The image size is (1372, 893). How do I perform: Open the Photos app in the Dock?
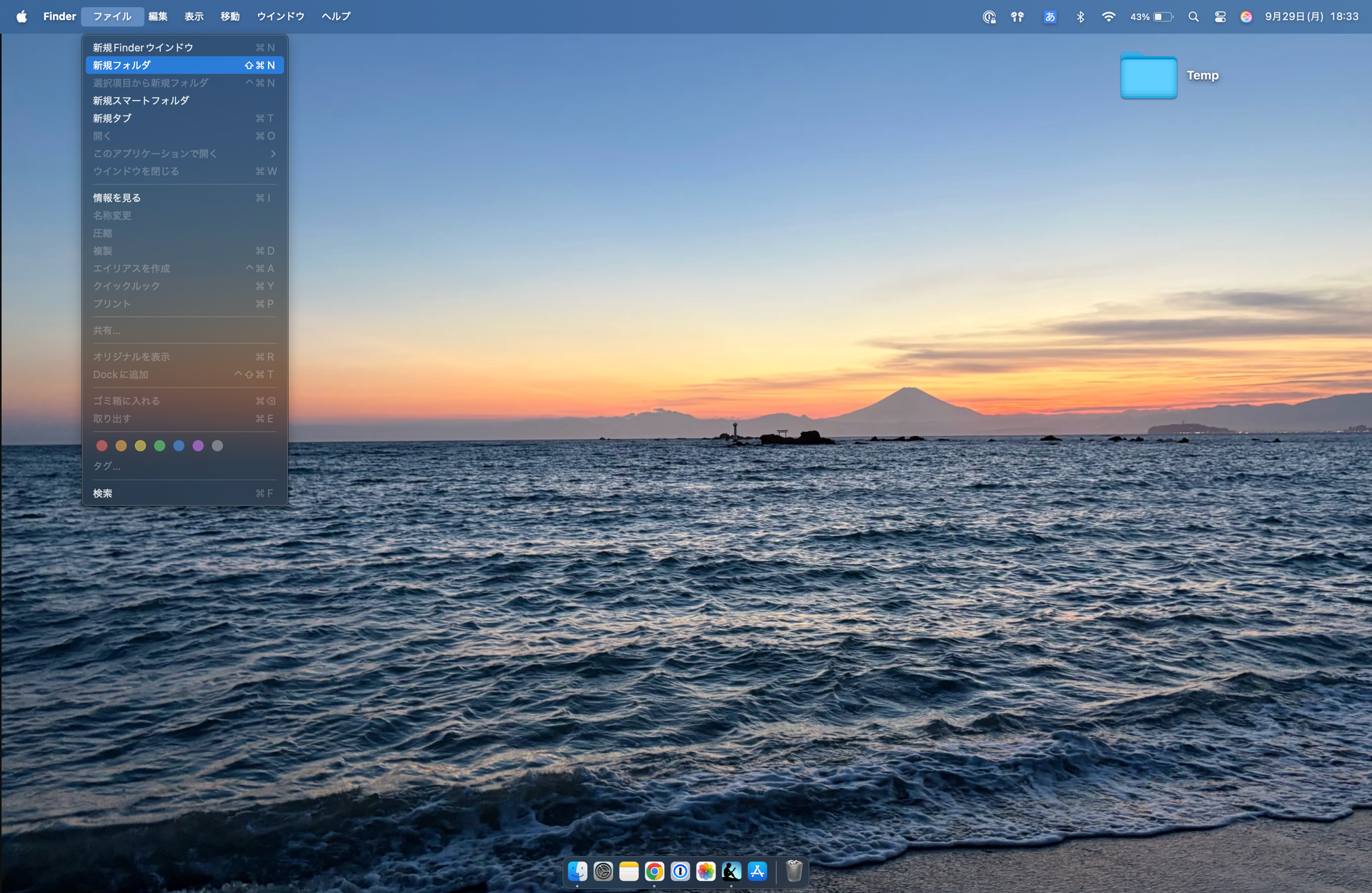(x=706, y=871)
